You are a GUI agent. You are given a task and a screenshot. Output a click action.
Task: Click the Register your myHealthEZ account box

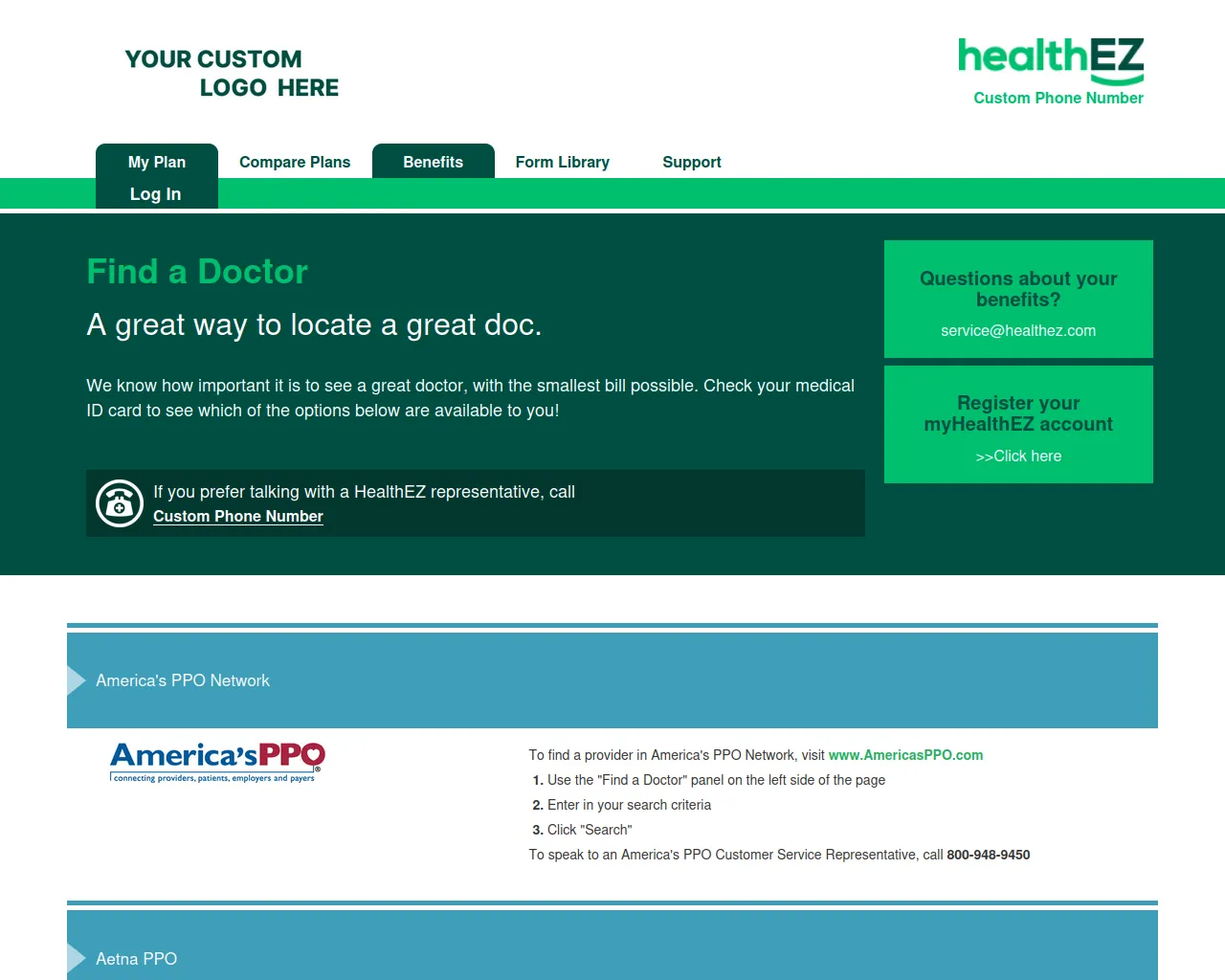pyautogui.click(x=1018, y=424)
